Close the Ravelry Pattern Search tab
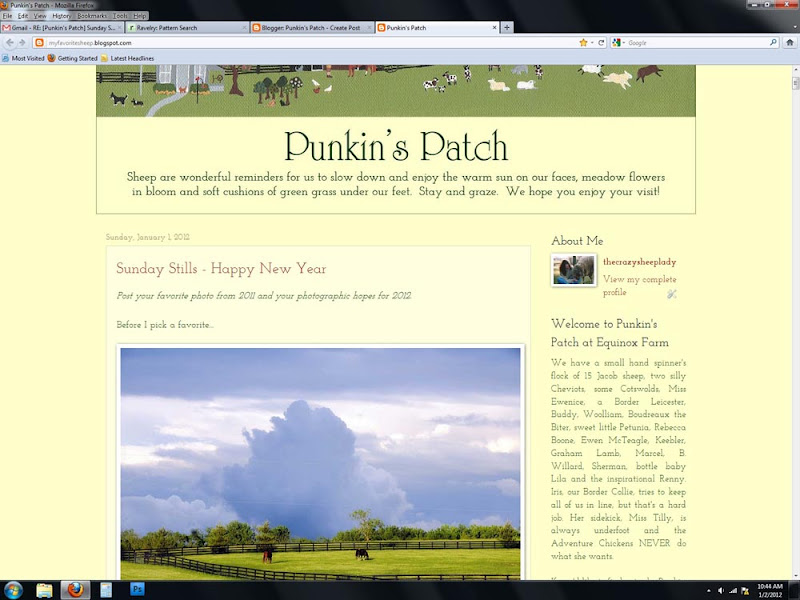 coord(244,28)
